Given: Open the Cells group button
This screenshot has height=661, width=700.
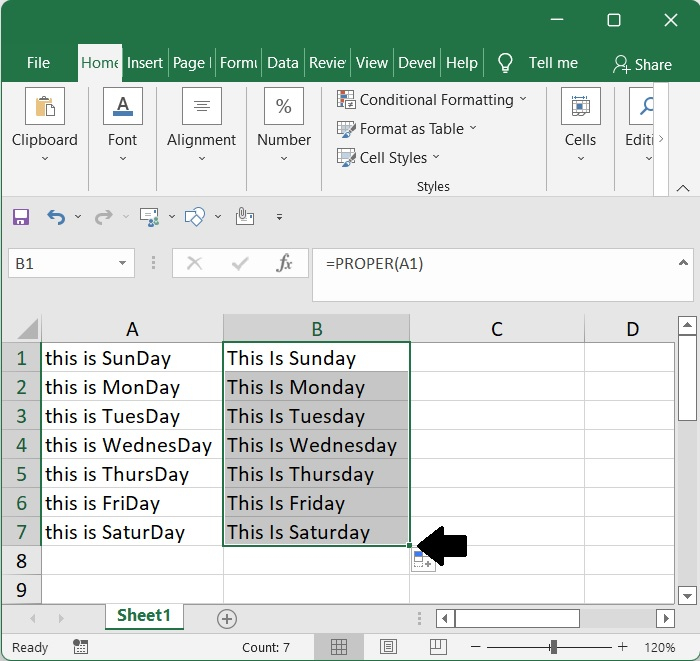Looking at the screenshot, I should [x=580, y=125].
